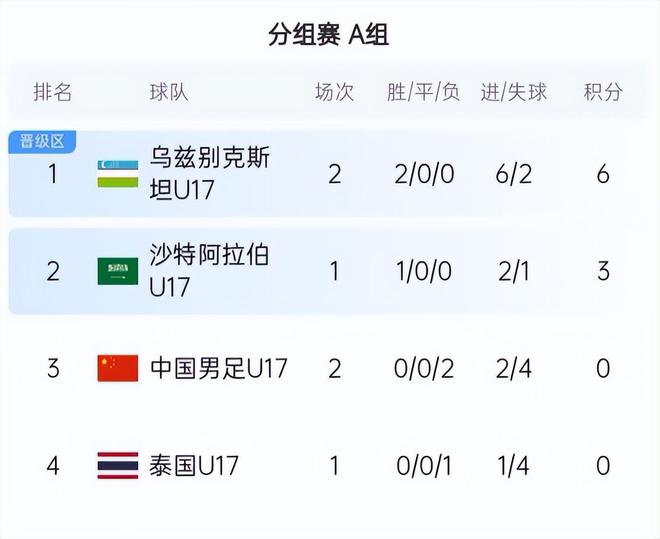
Task: Click Uzbekistan's 6 points value
Action: point(602,174)
